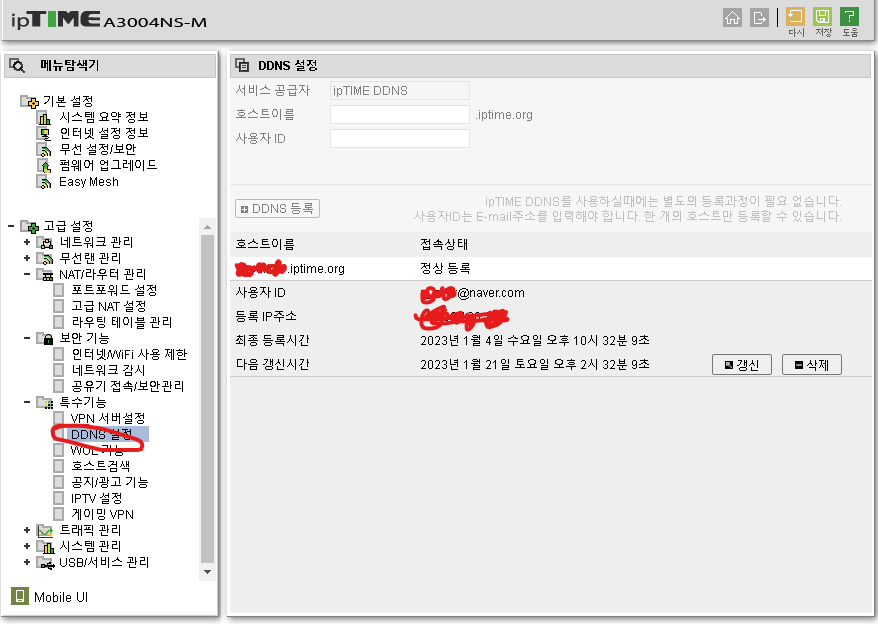878x627 pixels.
Task: Click the 삭제 delete button
Action: point(812,365)
